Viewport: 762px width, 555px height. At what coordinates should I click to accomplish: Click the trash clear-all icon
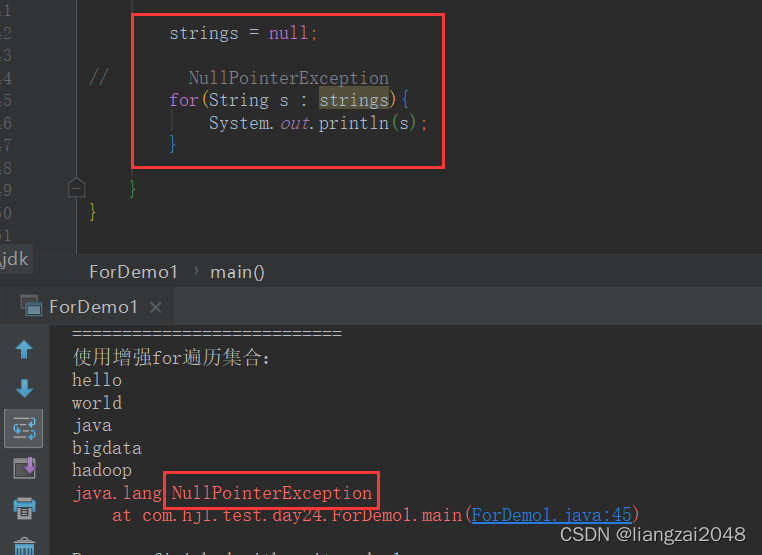(x=24, y=546)
